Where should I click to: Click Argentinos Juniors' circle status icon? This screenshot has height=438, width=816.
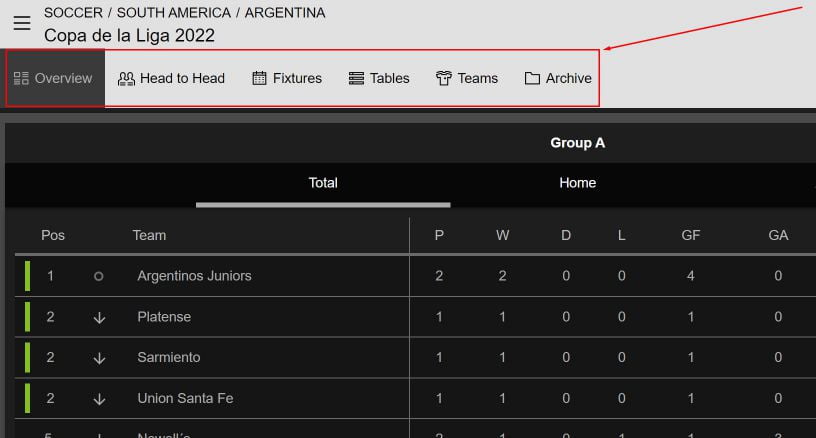pyautogui.click(x=98, y=276)
